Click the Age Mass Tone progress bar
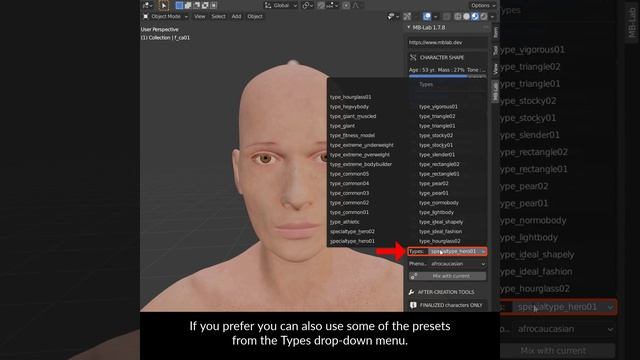Viewport: 640px width, 360px height. tap(447, 76)
